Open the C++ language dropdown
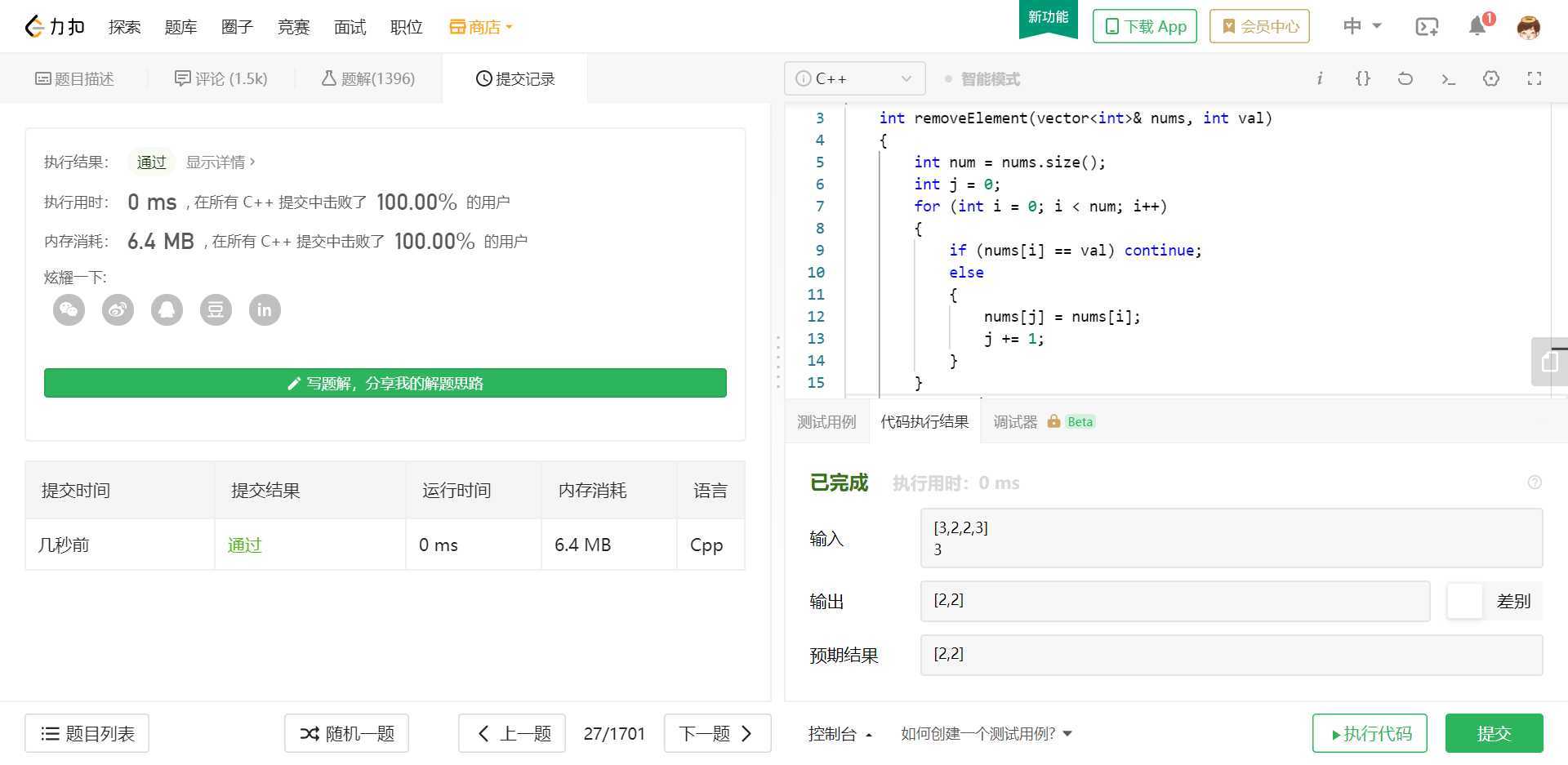Viewport: 1568px width, 765px height. coord(854,79)
